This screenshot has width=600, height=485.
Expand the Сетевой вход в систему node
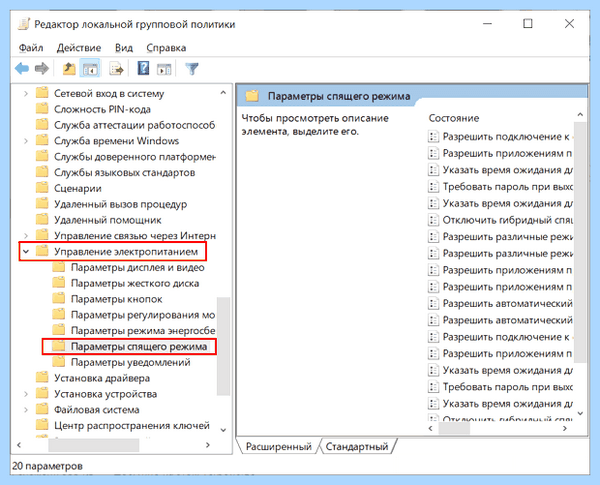click(26, 93)
